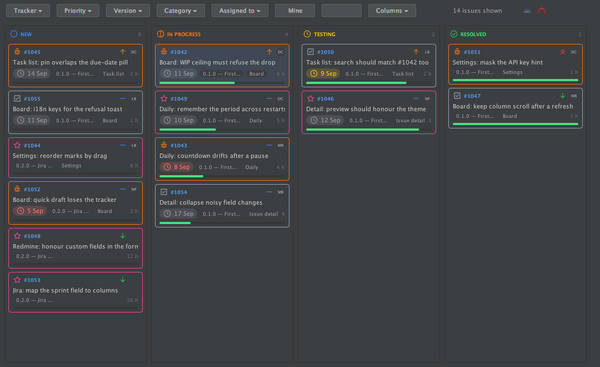Click "Daily: countdown drifts after a pause"

coord(214,156)
